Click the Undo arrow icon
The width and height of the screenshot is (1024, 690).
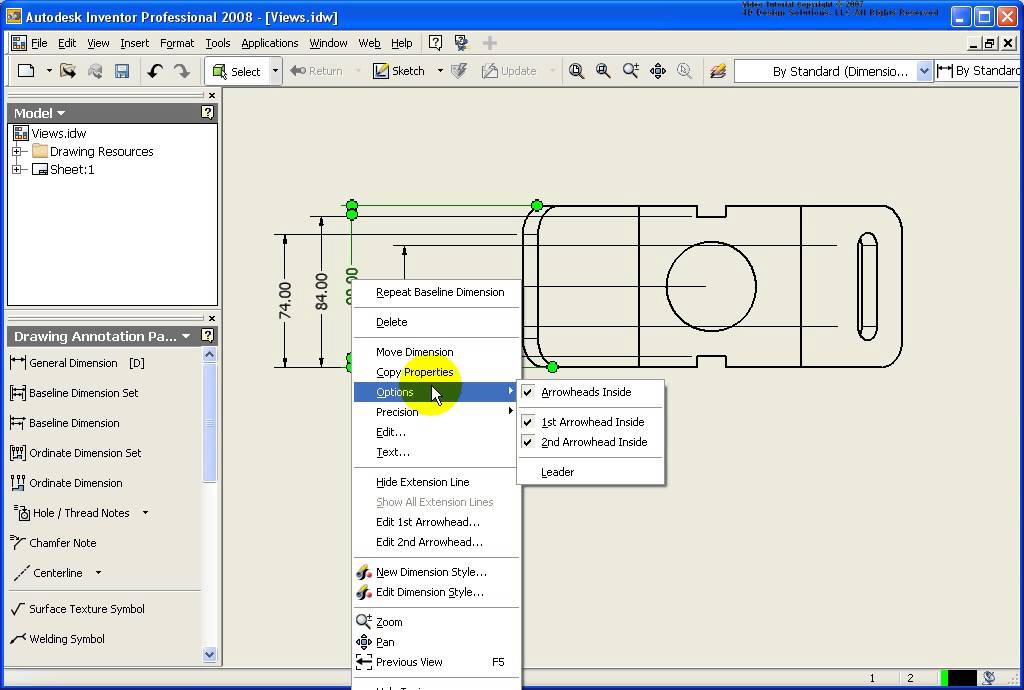click(x=155, y=71)
